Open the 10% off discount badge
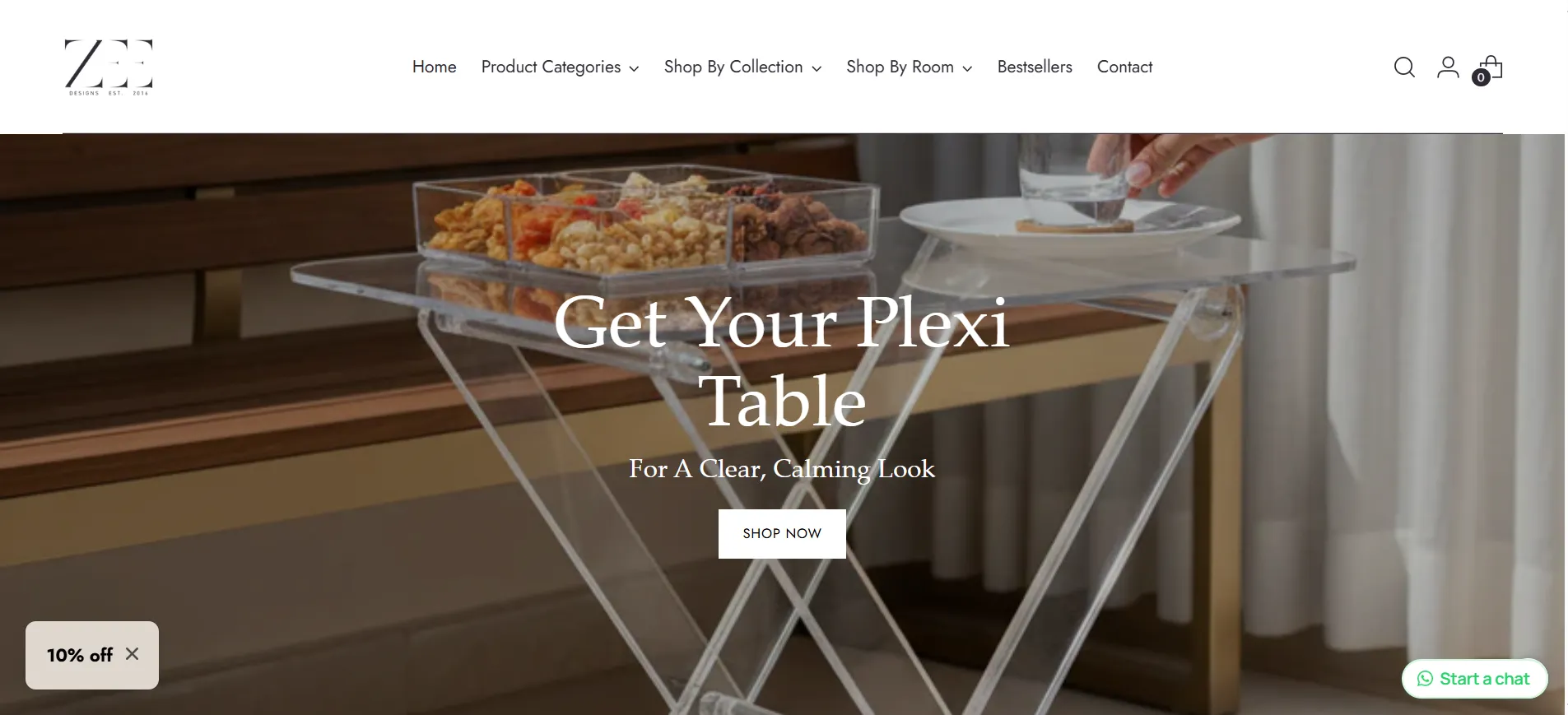Image resolution: width=1568 pixels, height=715 pixels. 80,655
